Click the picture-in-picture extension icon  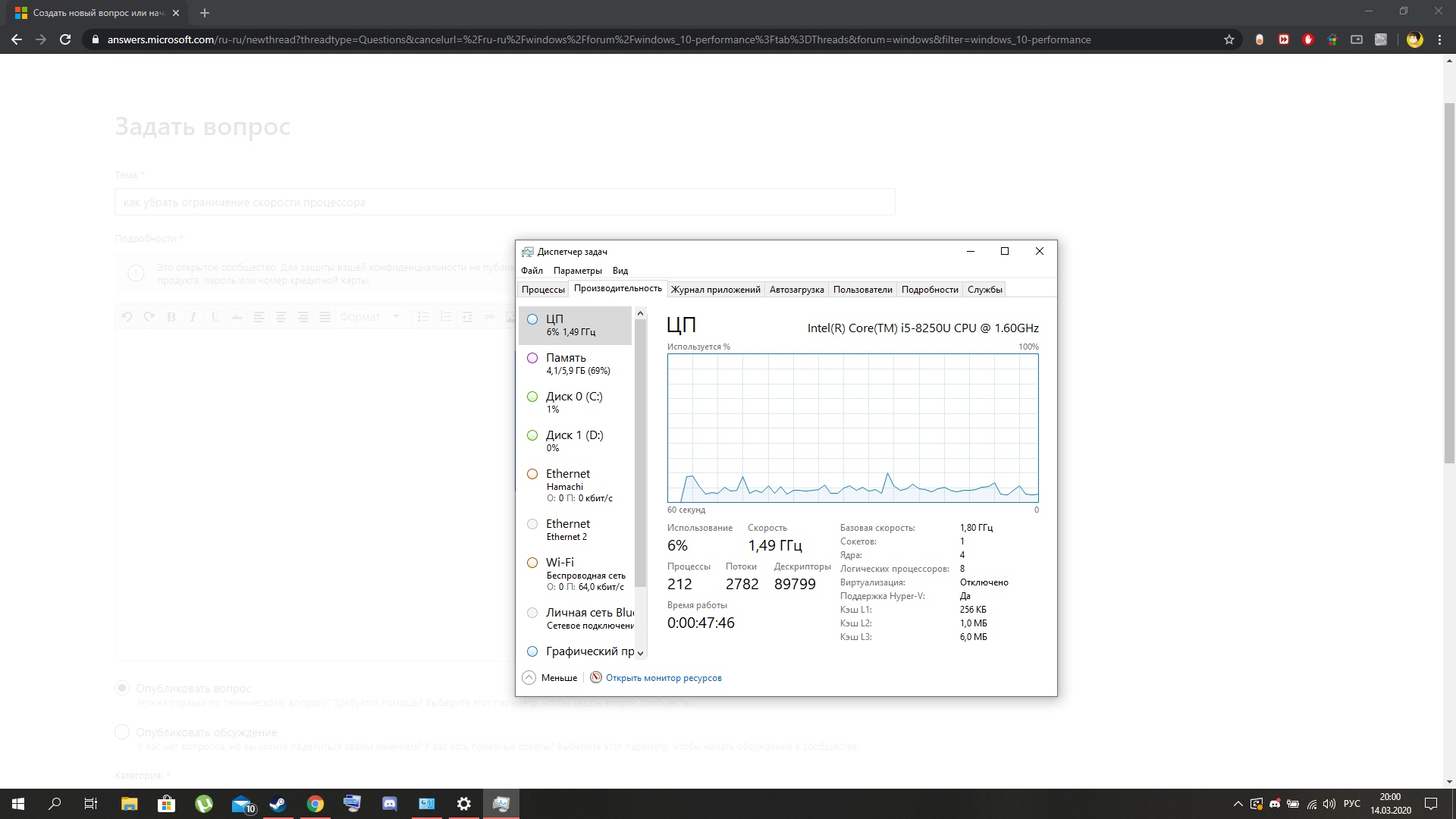click(x=1357, y=39)
